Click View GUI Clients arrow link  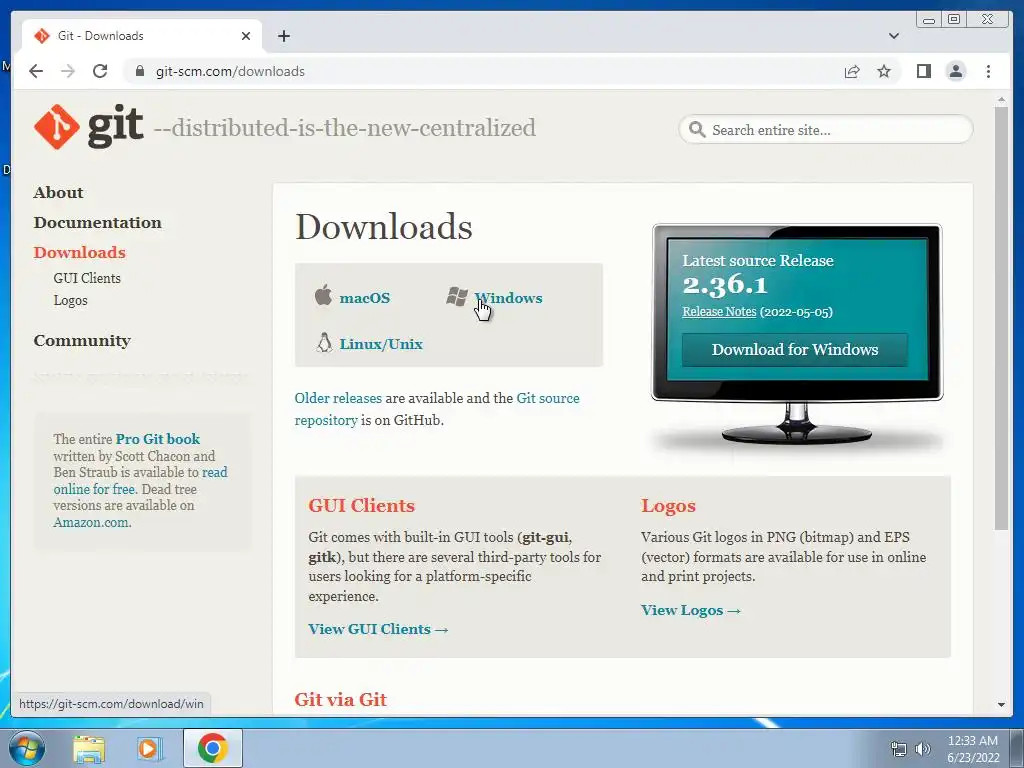pyautogui.click(x=378, y=629)
